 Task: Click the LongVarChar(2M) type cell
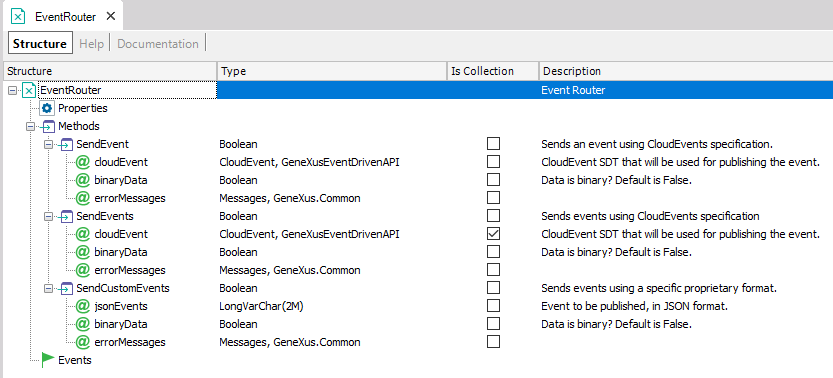click(x=261, y=306)
